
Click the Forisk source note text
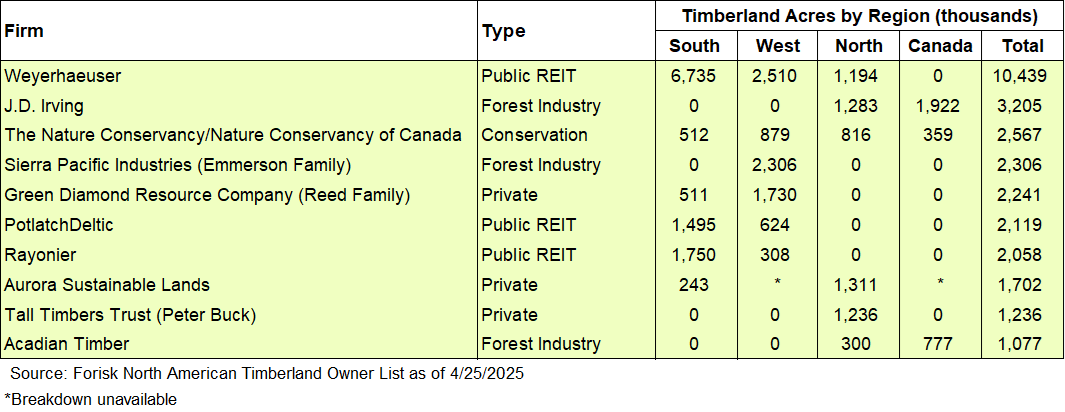point(266,373)
